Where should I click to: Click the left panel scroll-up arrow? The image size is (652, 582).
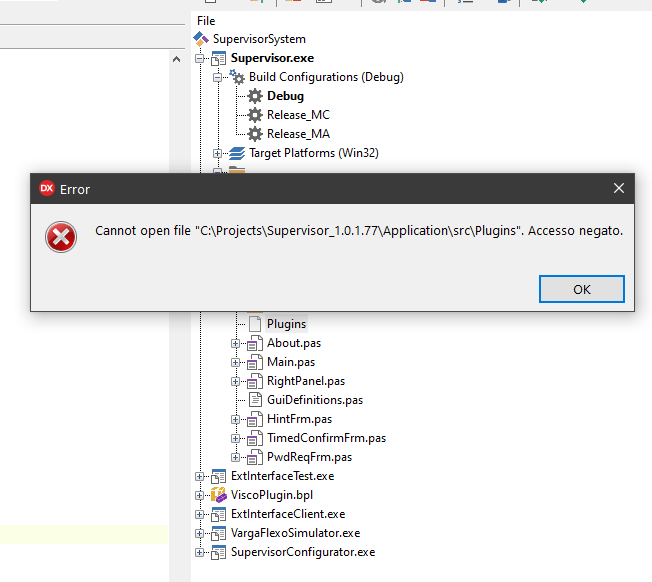pos(176,59)
